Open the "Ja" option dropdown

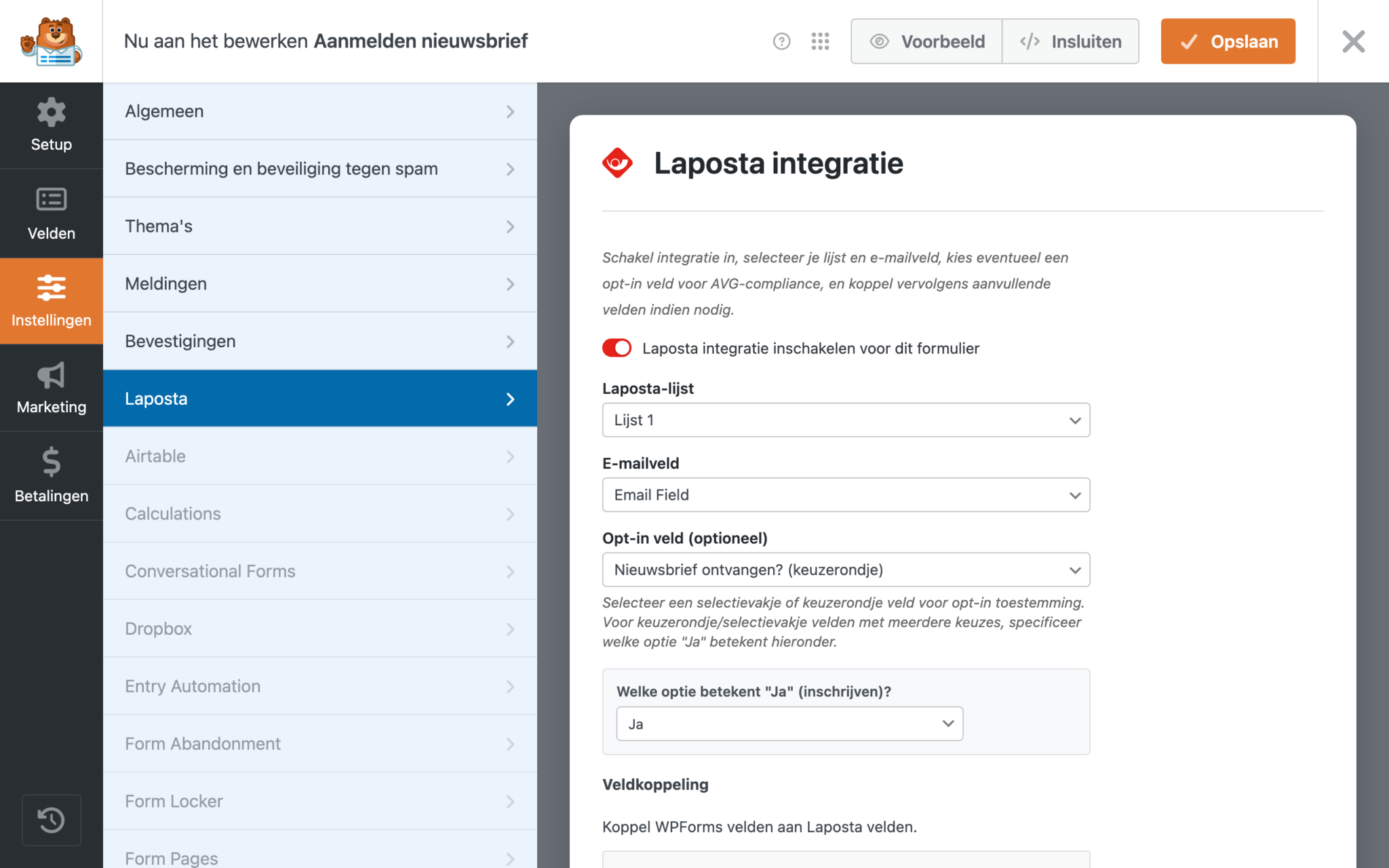[789, 724]
